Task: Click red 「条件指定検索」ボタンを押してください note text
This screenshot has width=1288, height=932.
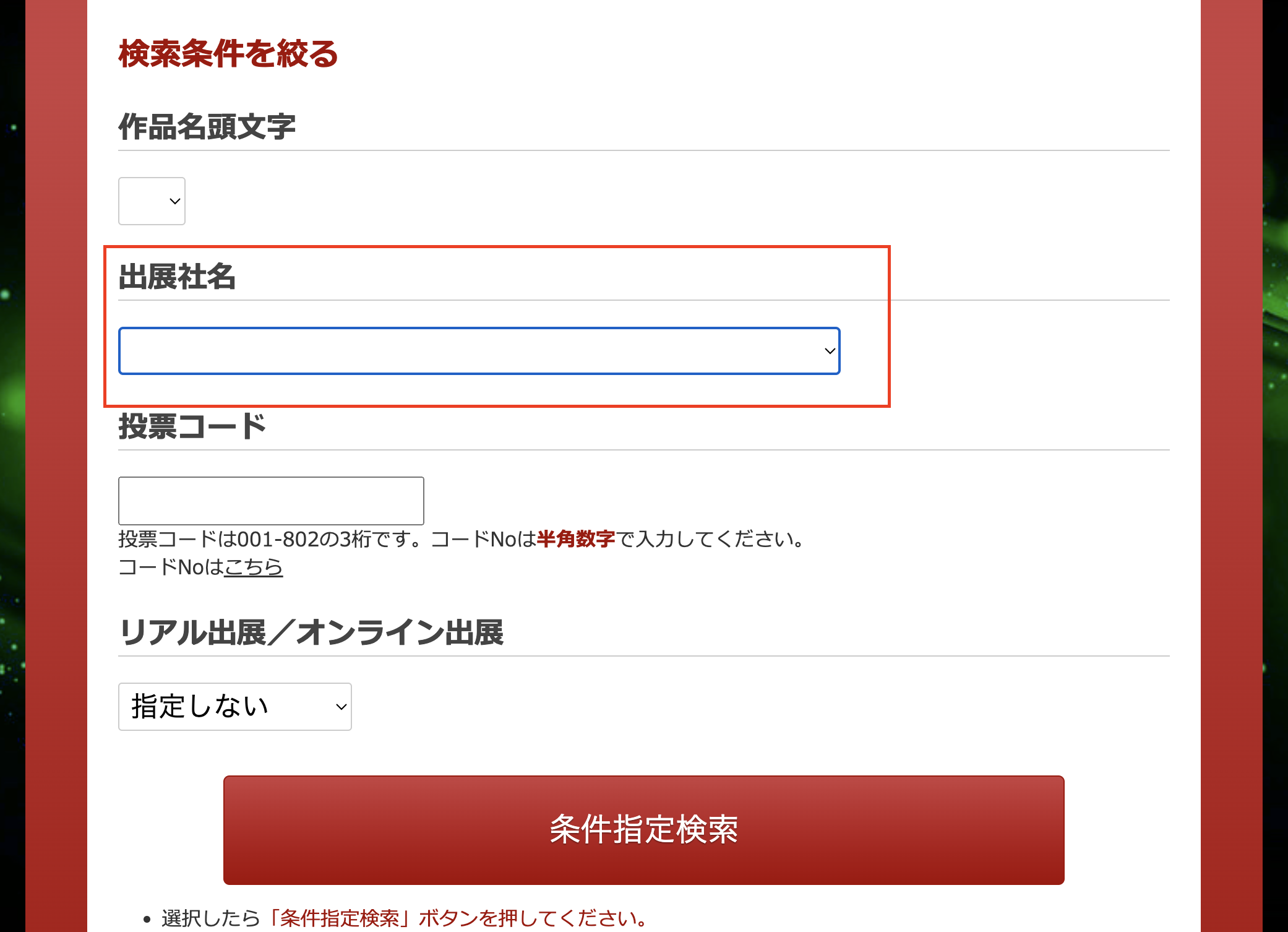Action: click(458, 918)
